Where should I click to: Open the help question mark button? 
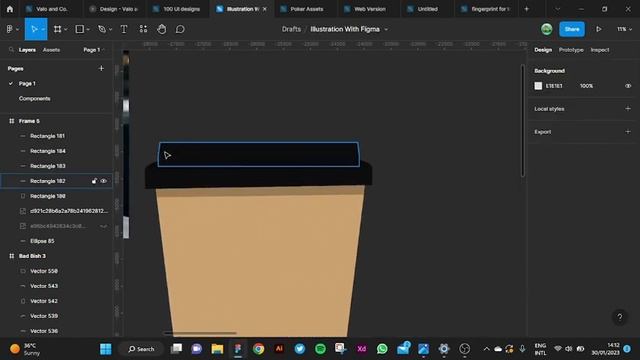(620, 317)
